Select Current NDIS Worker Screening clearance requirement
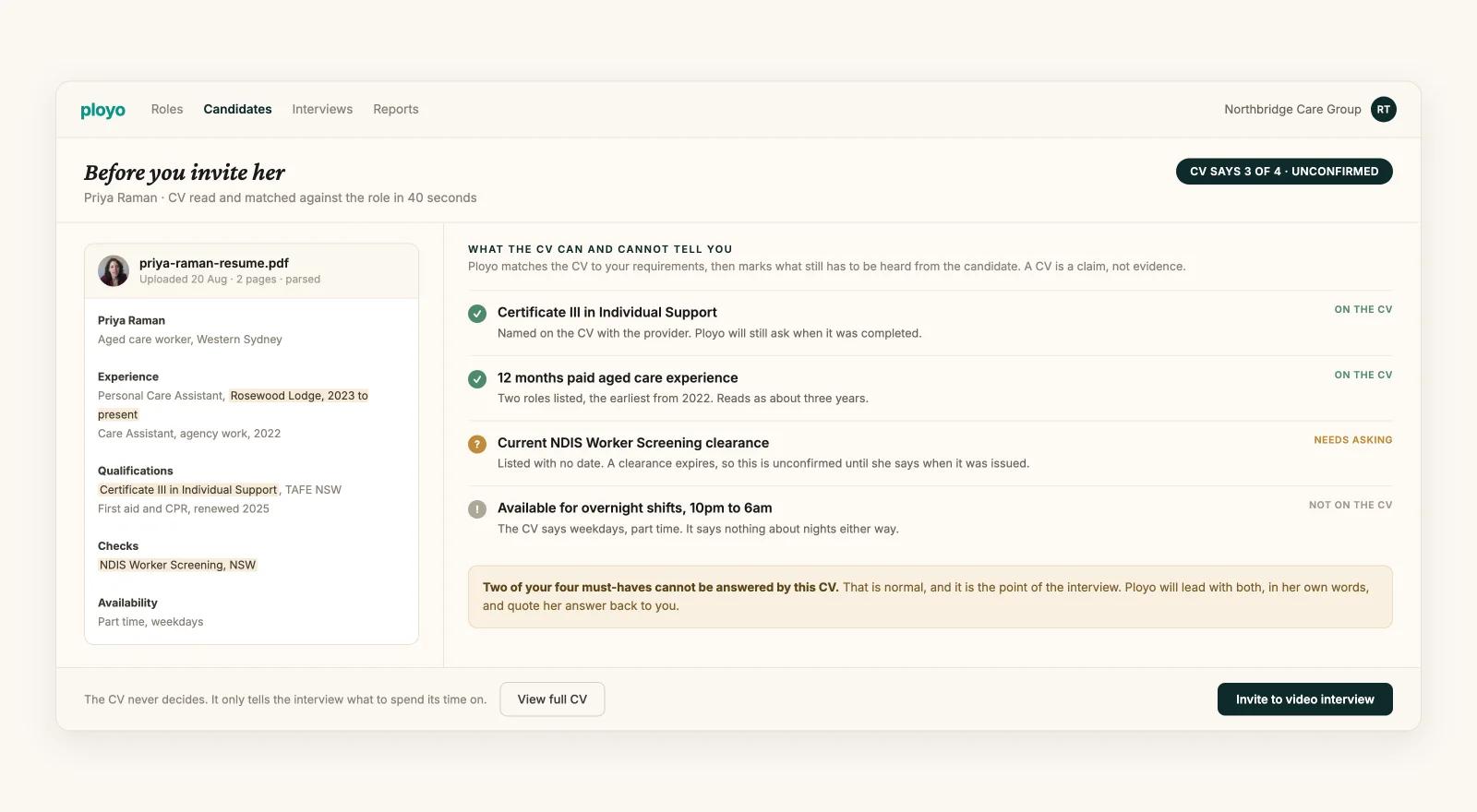The image size is (1477, 812). coord(930,453)
